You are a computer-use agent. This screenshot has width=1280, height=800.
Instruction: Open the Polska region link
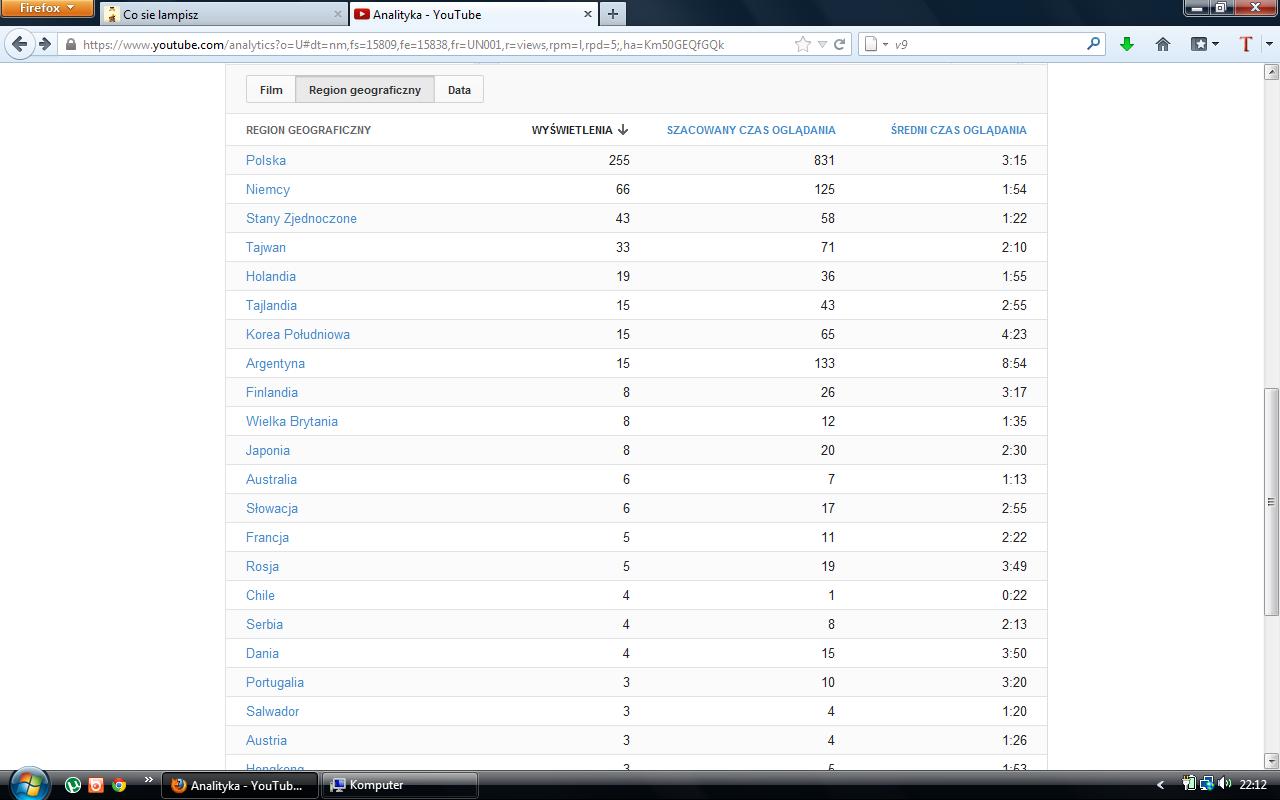(266, 160)
